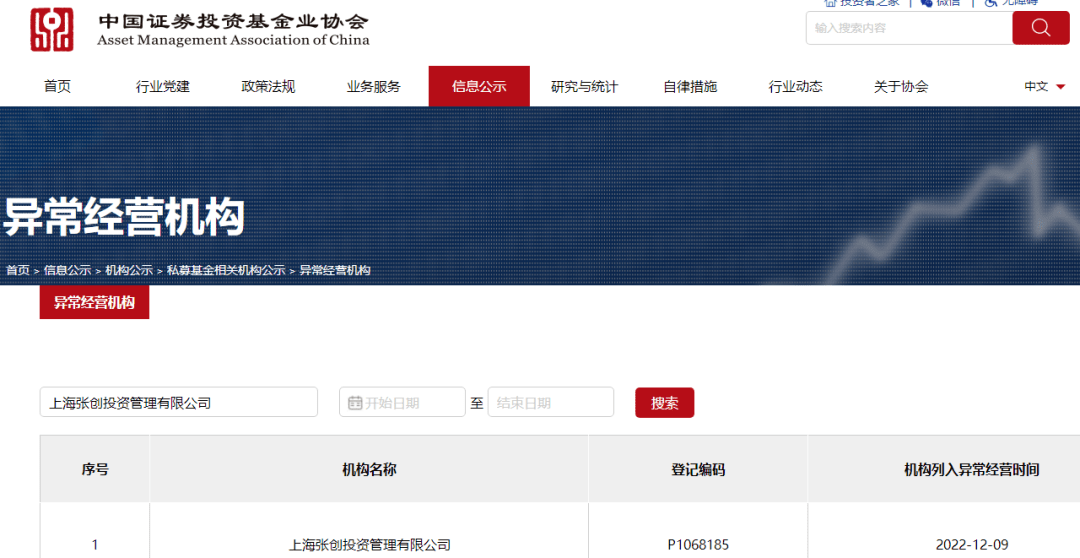Image resolution: width=1080 pixels, height=558 pixels.
Task: Open the 政策法规 menu
Action: pyautogui.click(x=268, y=87)
